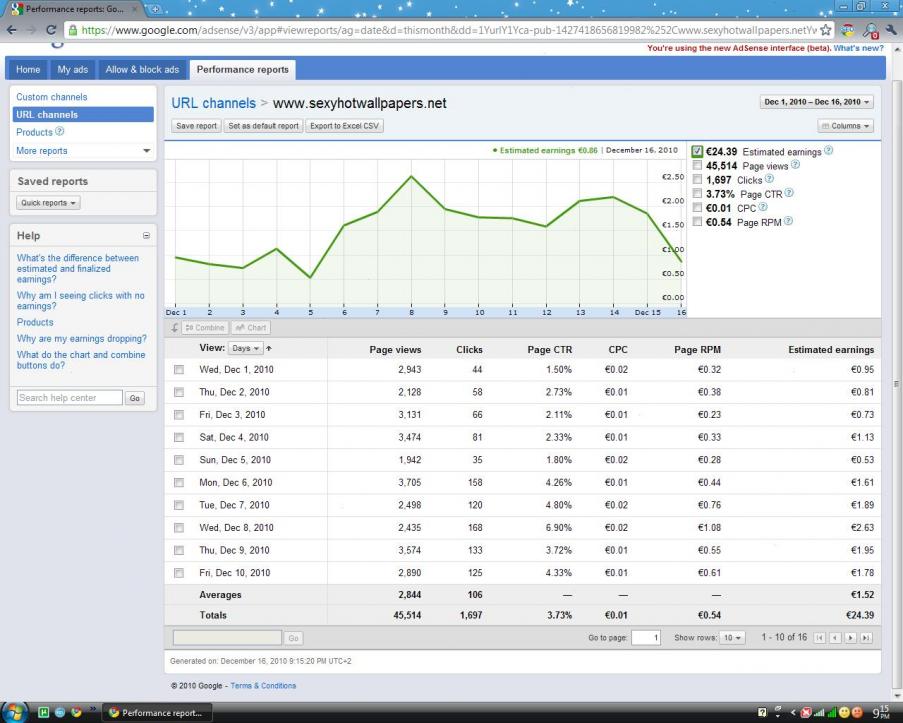Open the Columns dropdown

point(846,126)
